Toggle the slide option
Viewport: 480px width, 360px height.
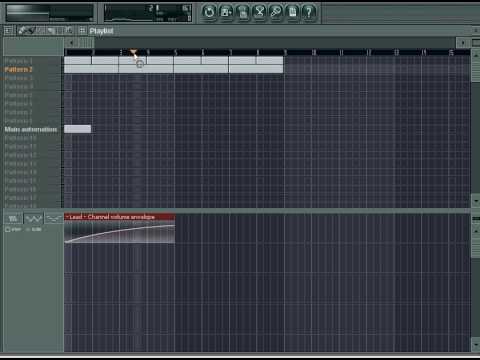(x=34, y=229)
